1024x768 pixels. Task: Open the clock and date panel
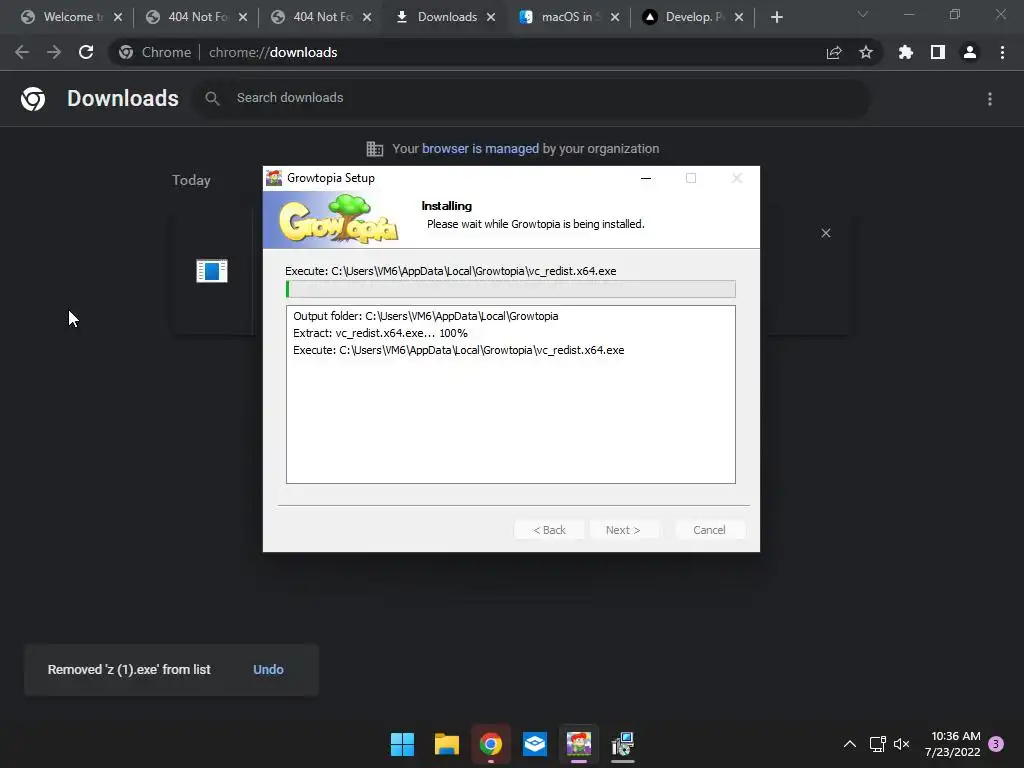(x=952, y=744)
